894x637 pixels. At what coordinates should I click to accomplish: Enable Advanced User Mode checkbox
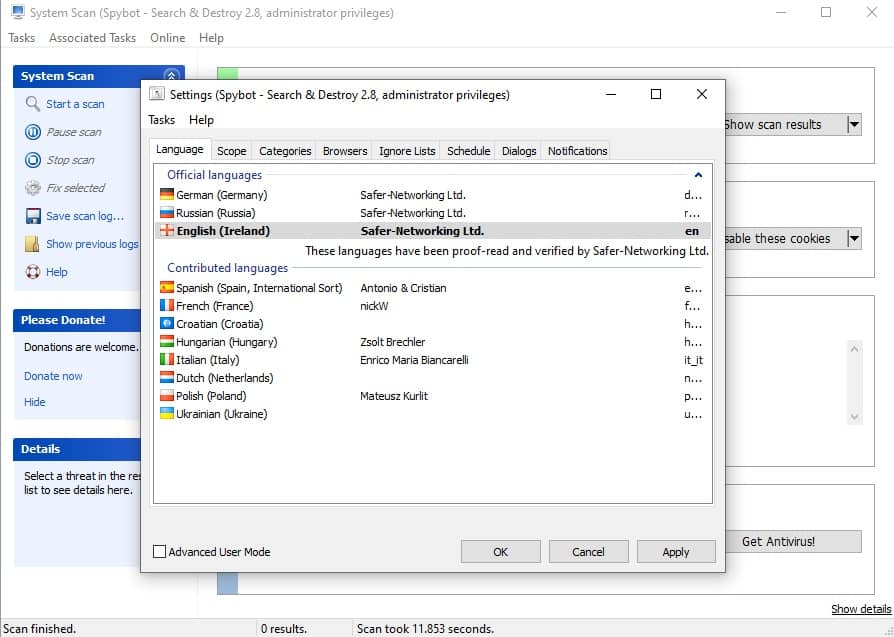click(x=160, y=551)
